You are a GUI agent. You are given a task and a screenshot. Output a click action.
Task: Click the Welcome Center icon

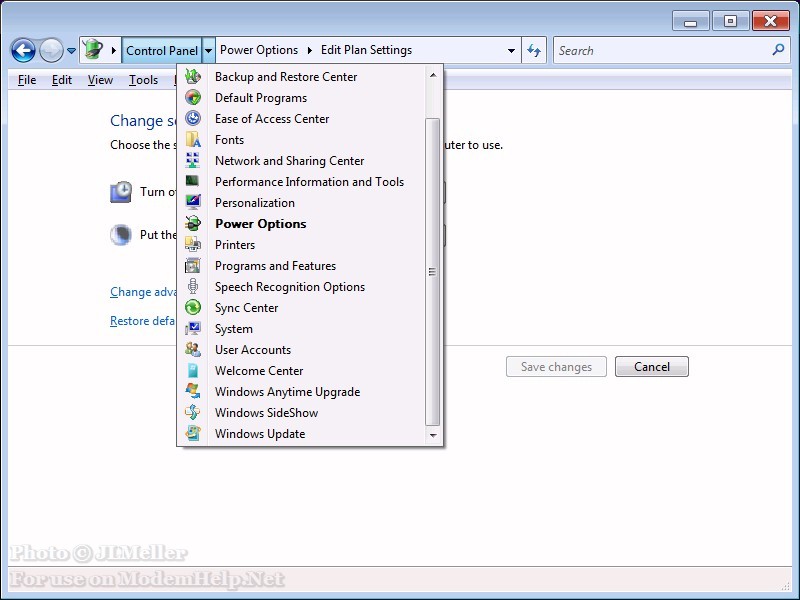193,370
